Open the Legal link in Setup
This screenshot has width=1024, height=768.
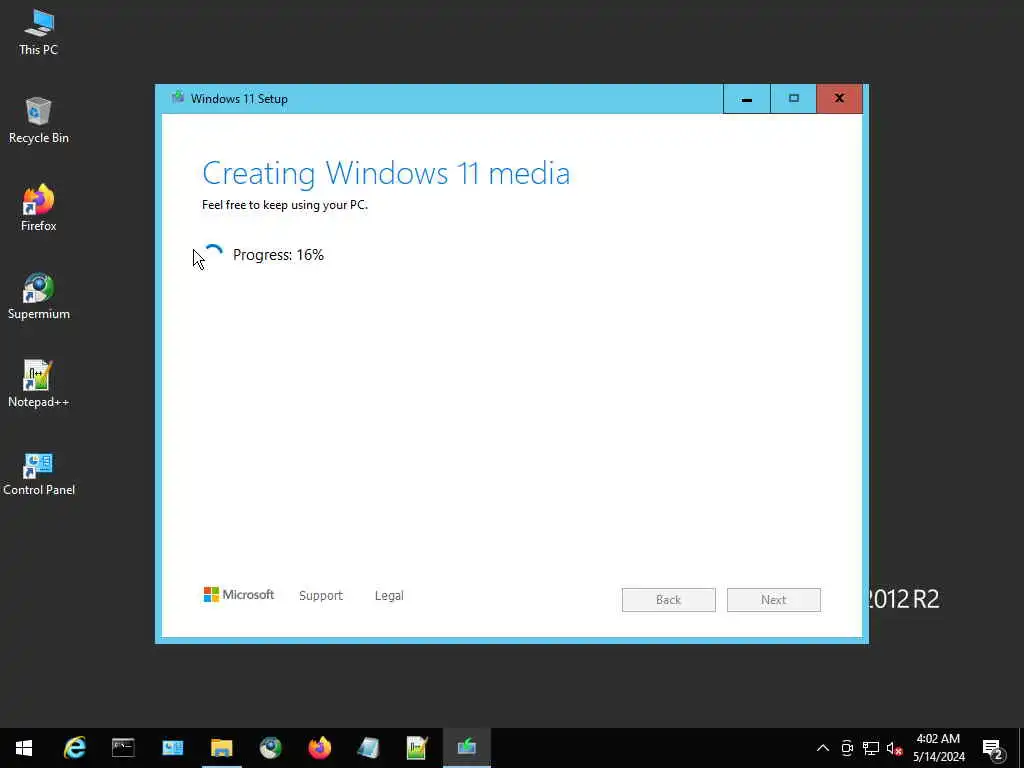389,596
